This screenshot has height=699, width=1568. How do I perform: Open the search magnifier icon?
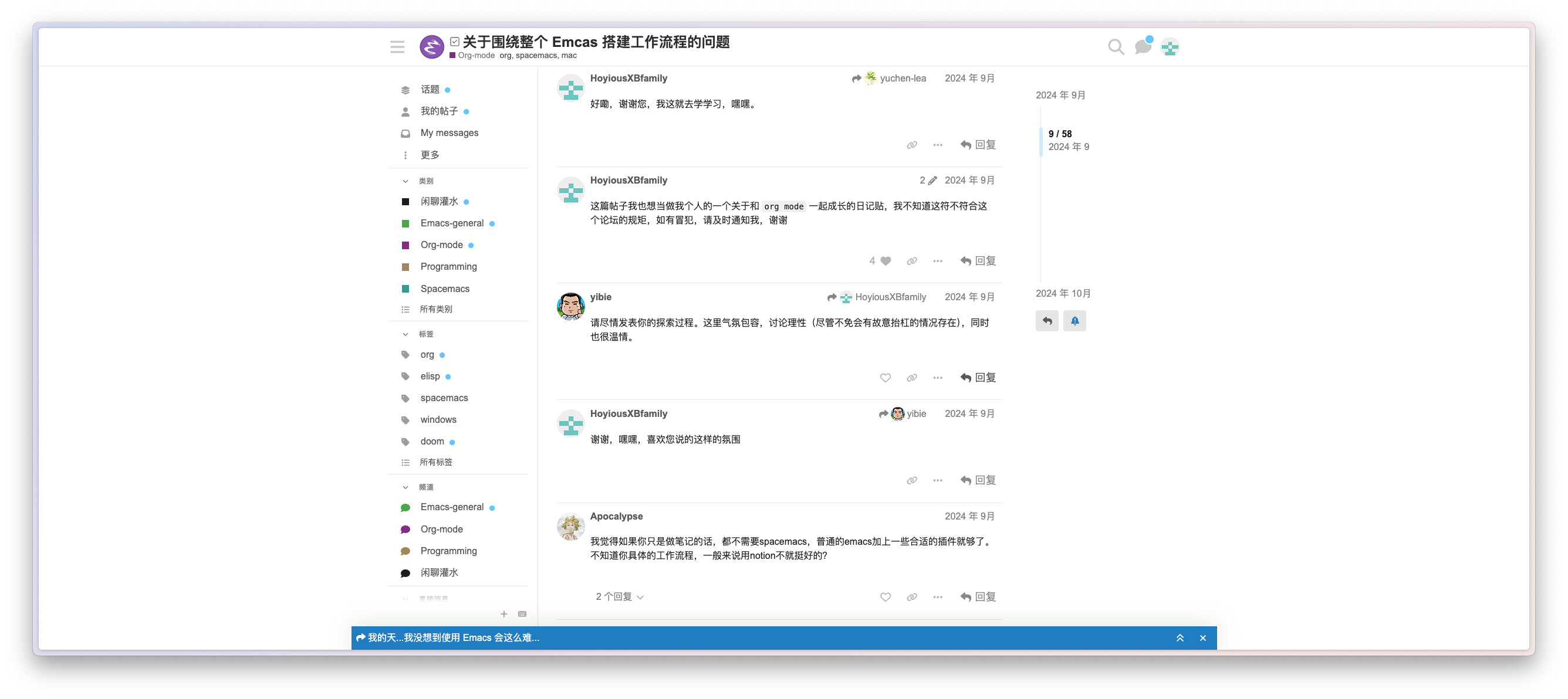(x=1115, y=47)
